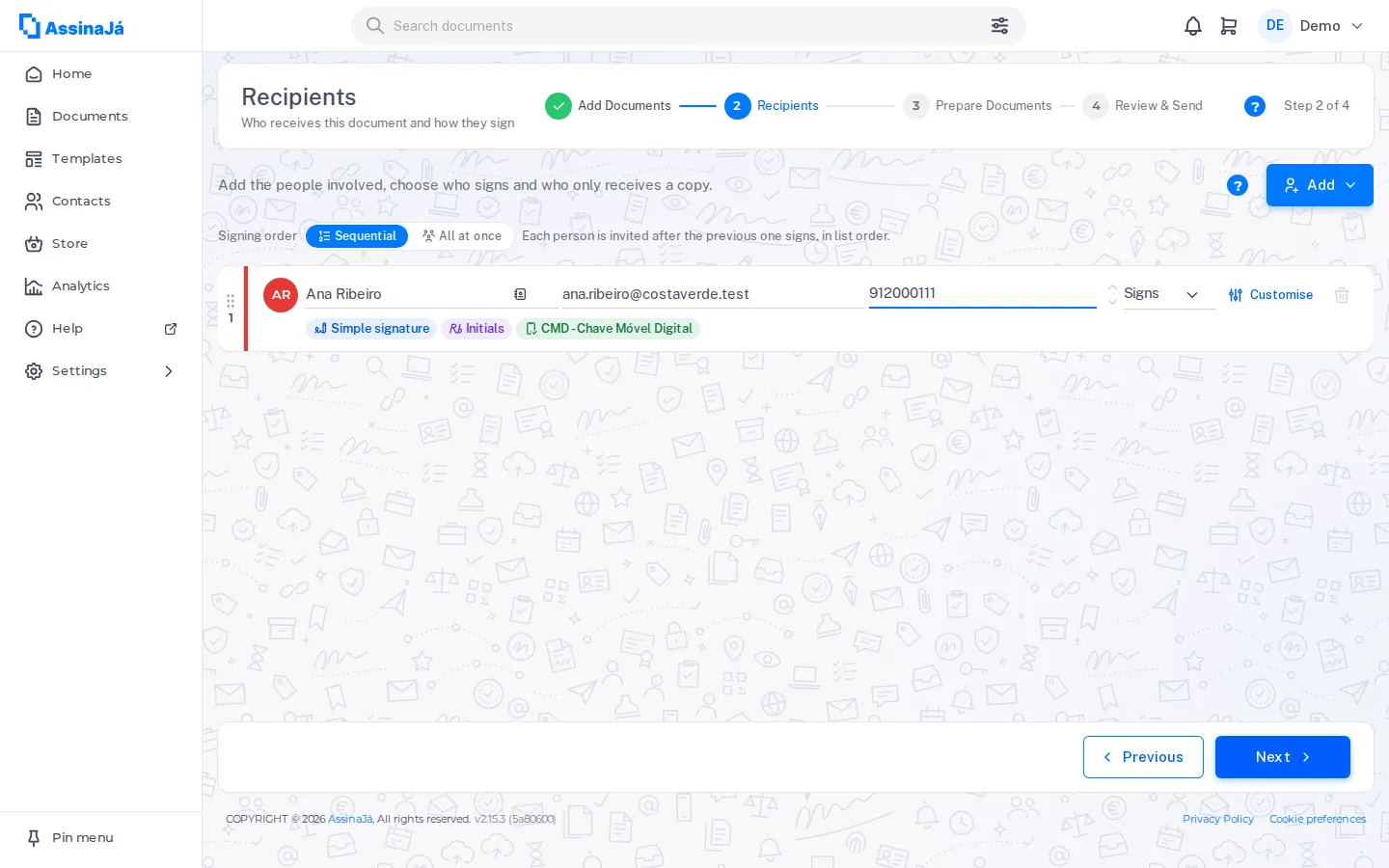The image size is (1389, 868).
Task: Delete recipient Ana Ribeiro with trash icon
Action: (x=1342, y=295)
